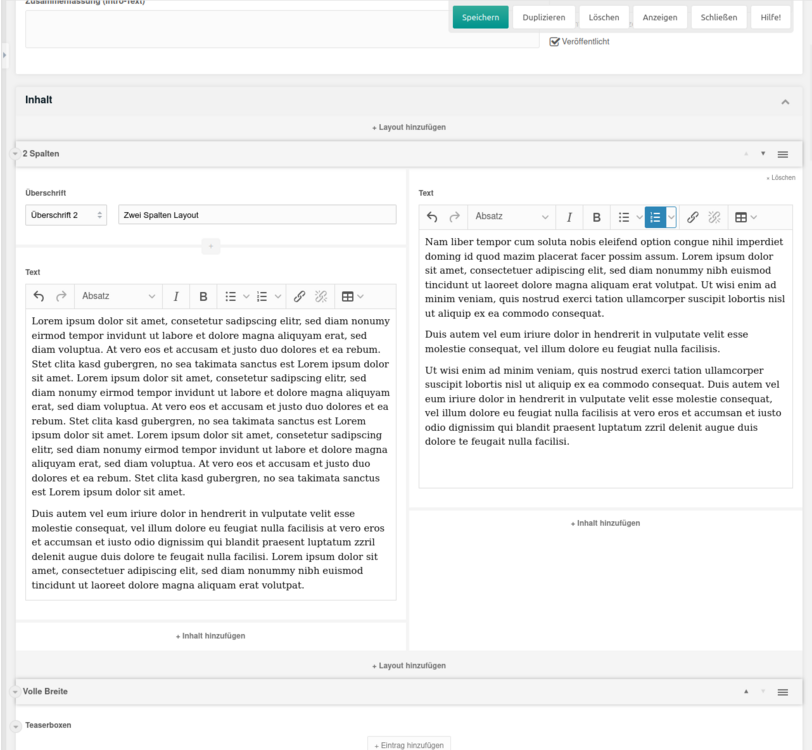
Task: Open the table menu in the left editor
Action: tap(352, 296)
